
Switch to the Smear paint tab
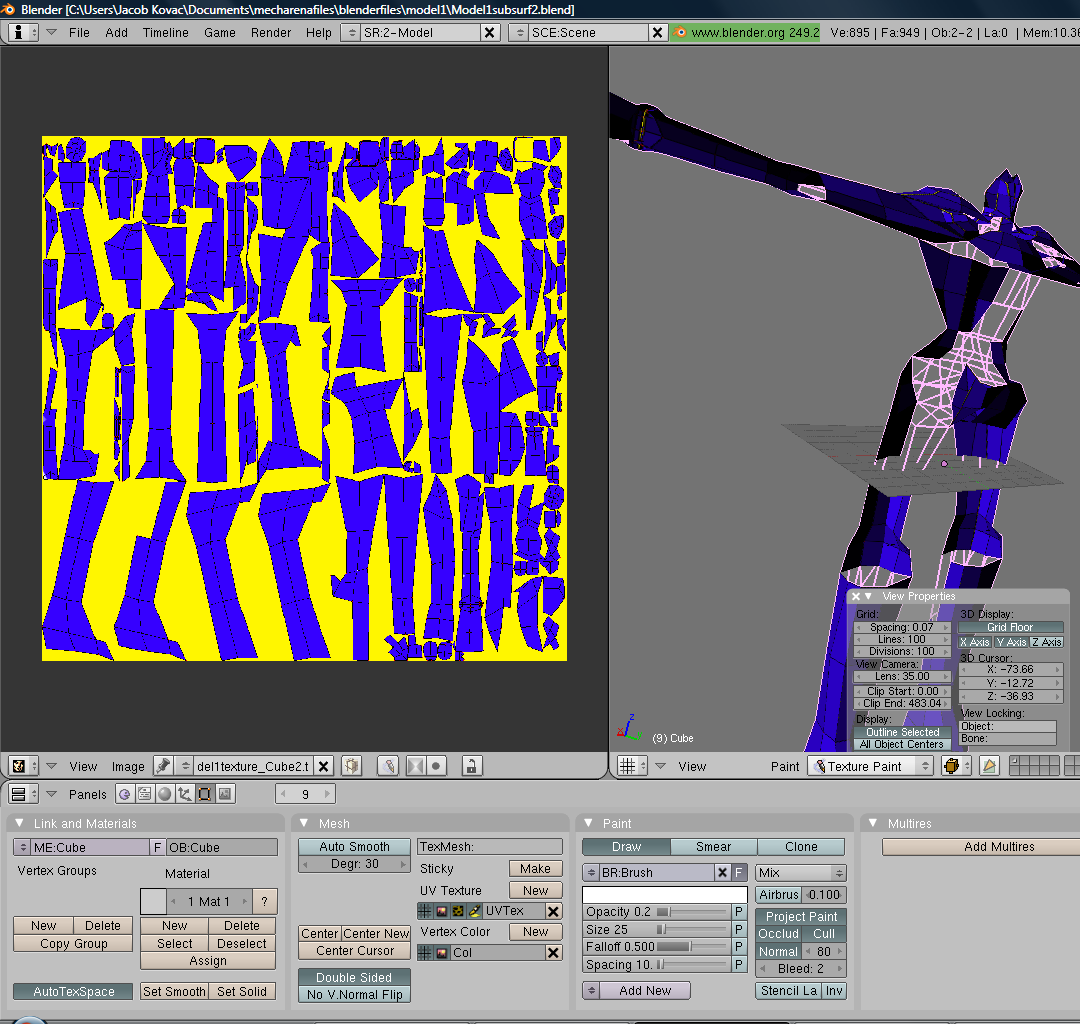(713, 846)
